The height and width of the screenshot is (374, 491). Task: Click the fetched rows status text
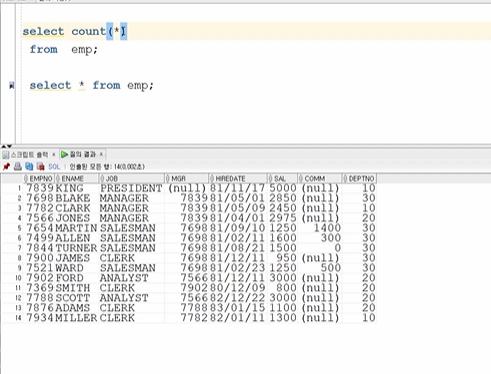pyautogui.click(x=107, y=166)
